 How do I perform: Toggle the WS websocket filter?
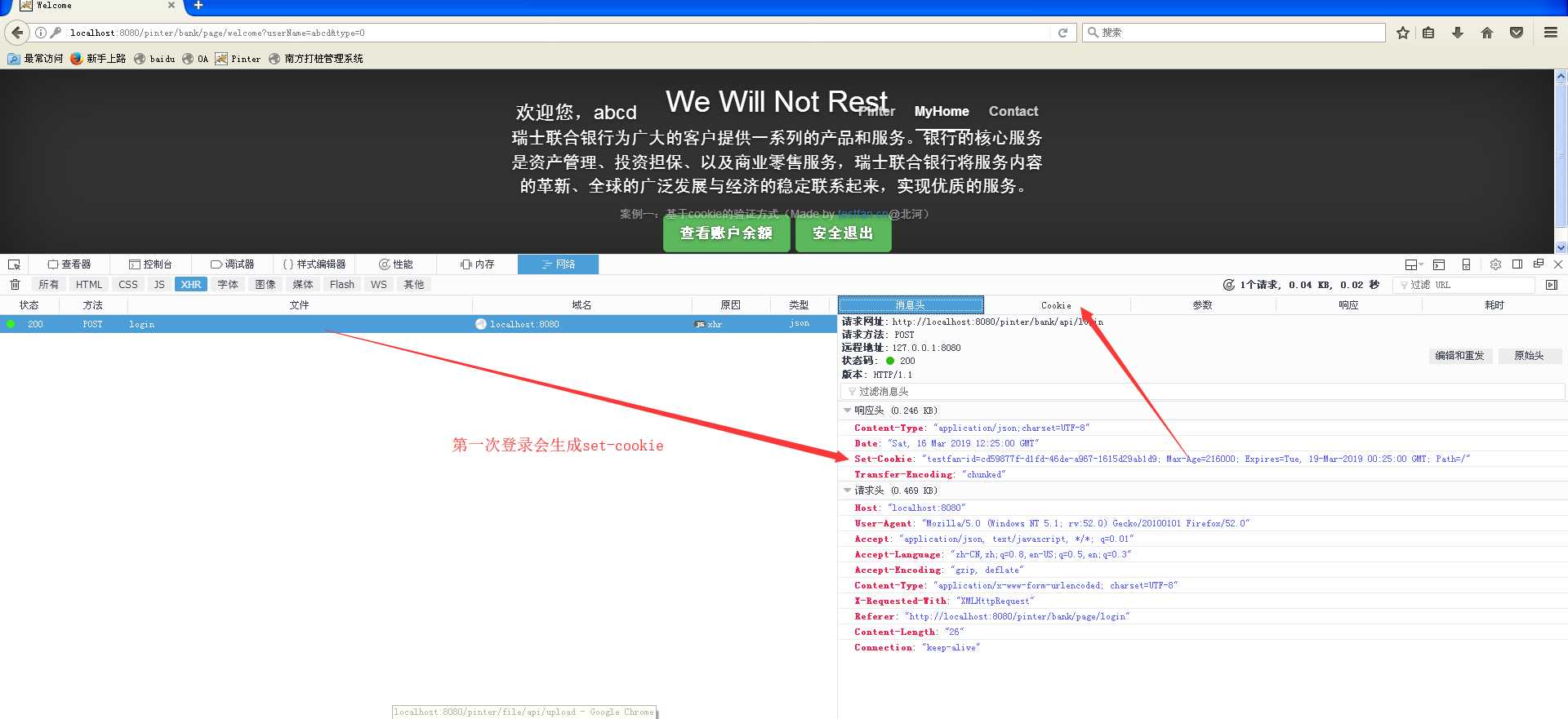[379, 285]
